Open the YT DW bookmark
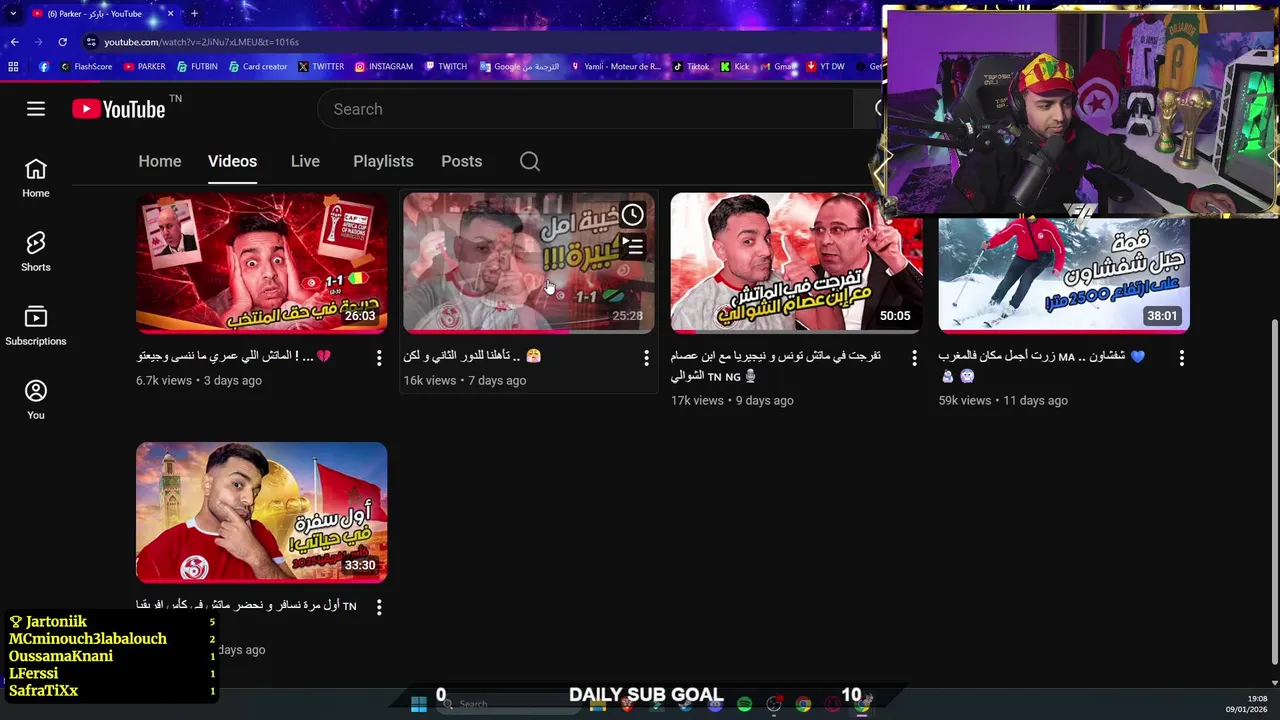 [825, 67]
